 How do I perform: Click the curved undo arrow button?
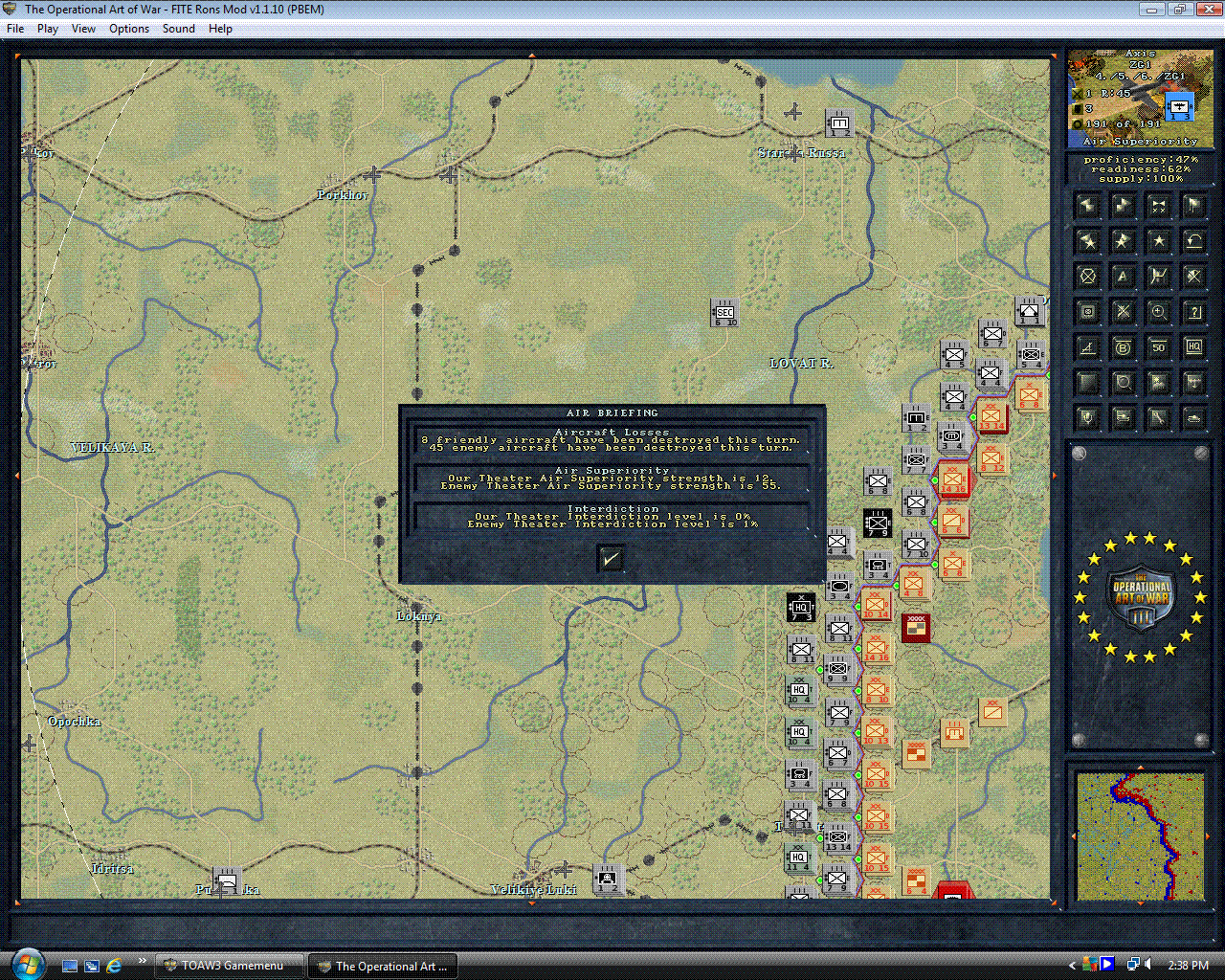point(1193,241)
